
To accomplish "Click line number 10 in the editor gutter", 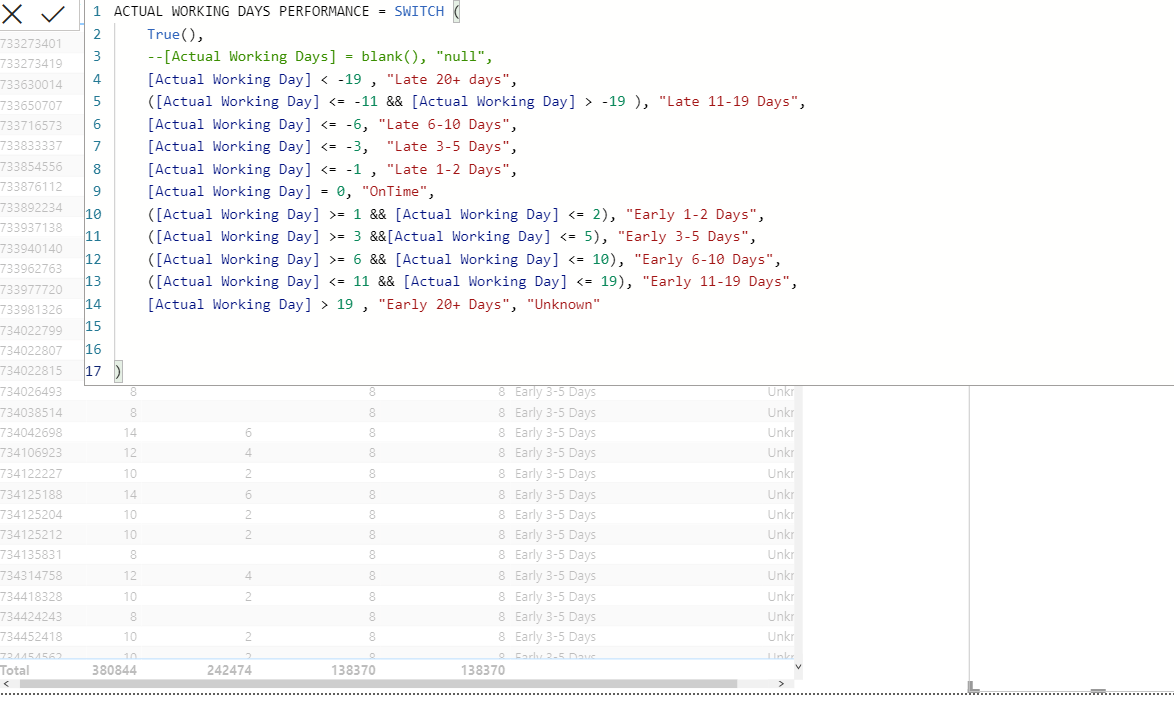I will (93, 215).
